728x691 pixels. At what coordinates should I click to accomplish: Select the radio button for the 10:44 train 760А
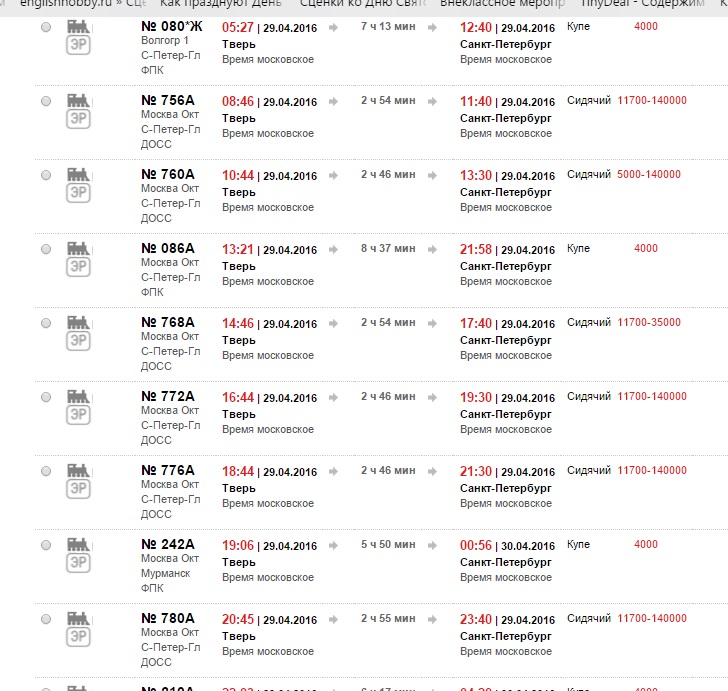46,175
